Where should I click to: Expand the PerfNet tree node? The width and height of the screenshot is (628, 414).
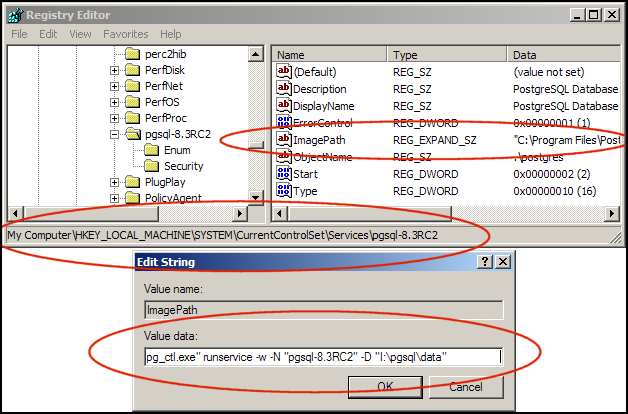point(115,86)
